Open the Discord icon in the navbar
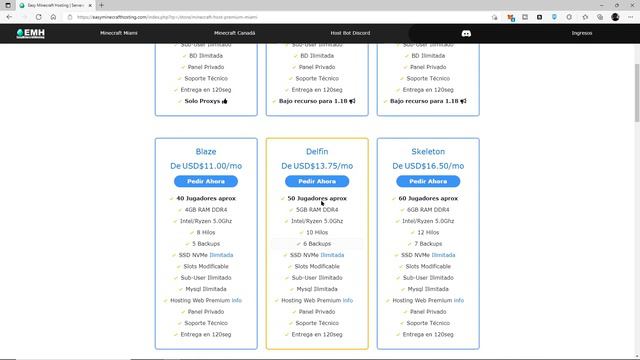 (466, 33)
